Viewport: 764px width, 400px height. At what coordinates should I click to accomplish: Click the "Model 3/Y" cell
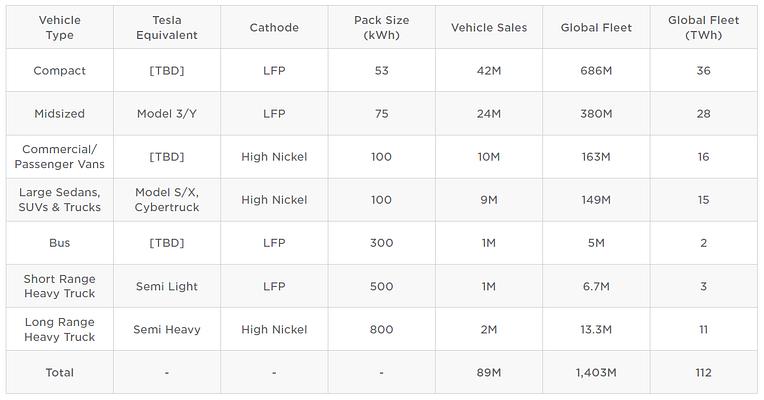[x=167, y=114]
